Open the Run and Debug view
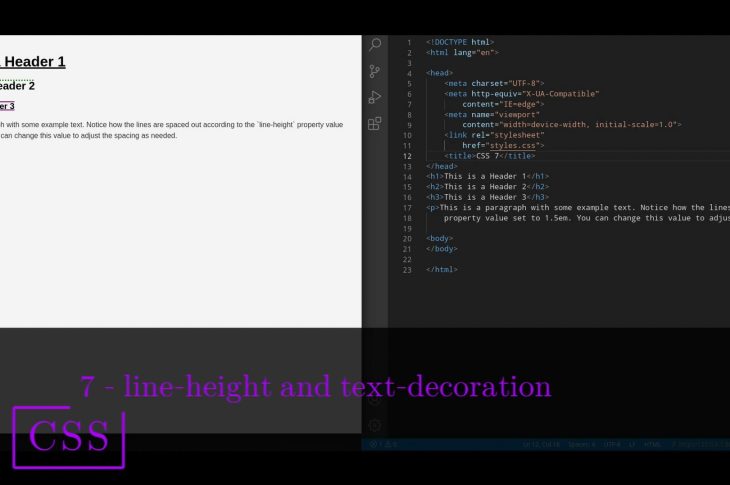730x485 pixels. [375, 97]
